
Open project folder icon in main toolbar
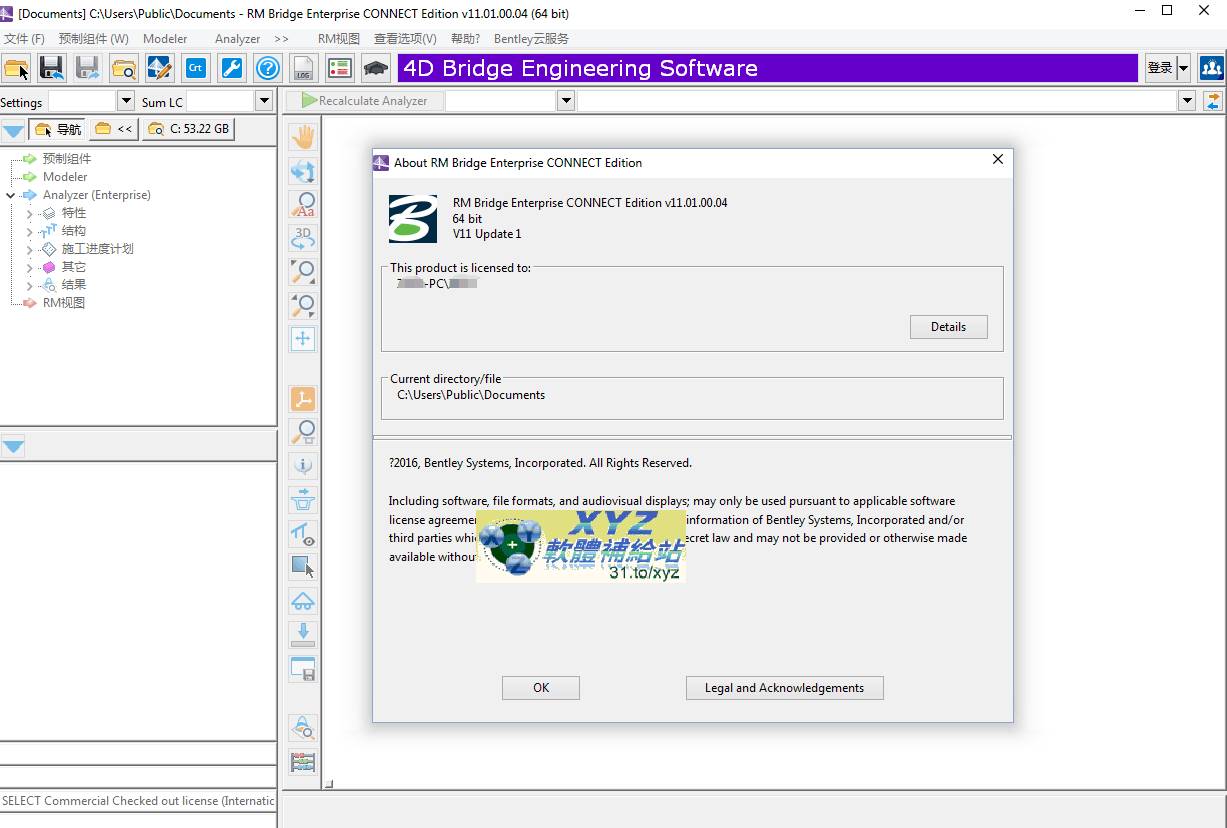pos(17,68)
